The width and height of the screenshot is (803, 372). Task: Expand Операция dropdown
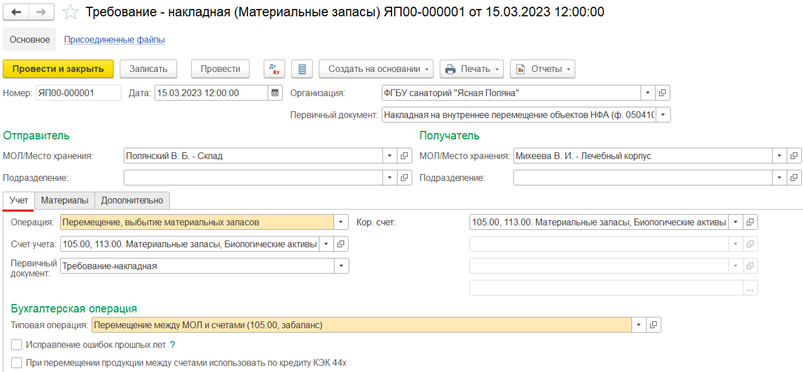(341, 222)
